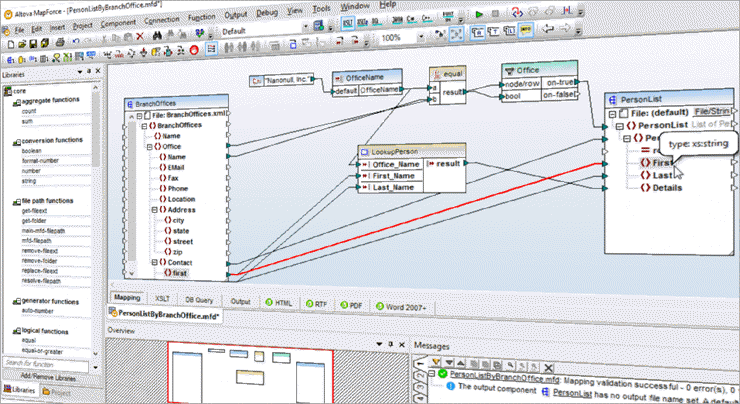Open Find with binoculars icon
The image size is (740, 404).
(157, 35)
